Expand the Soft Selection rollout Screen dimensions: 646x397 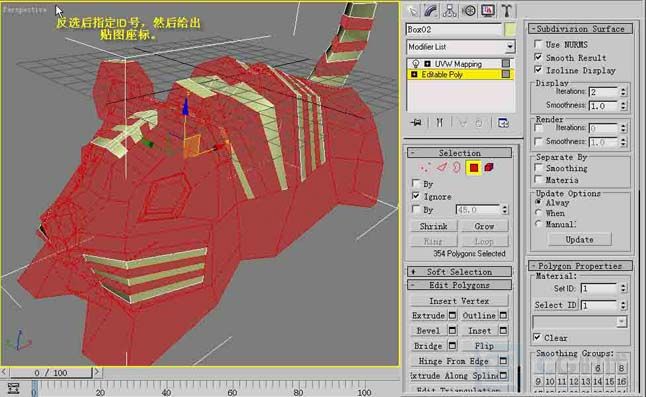[x=459, y=272]
